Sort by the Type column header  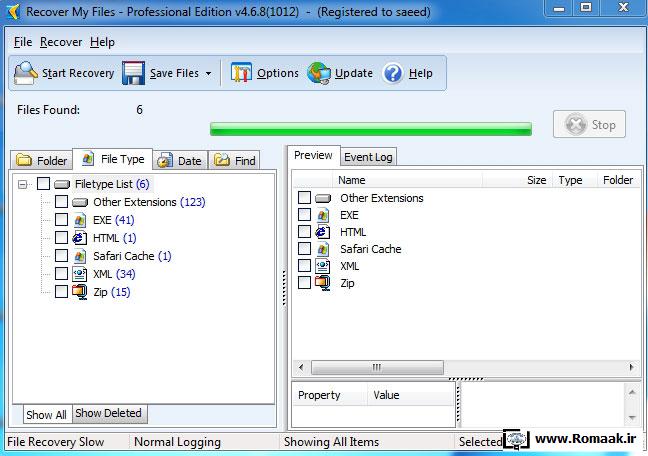pyautogui.click(x=575, y=180)
